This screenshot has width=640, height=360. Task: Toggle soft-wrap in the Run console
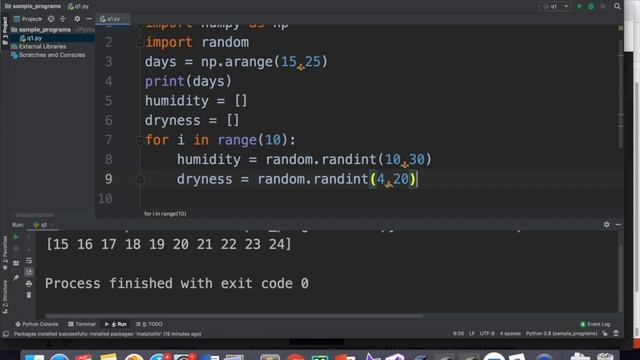[29, 260]
